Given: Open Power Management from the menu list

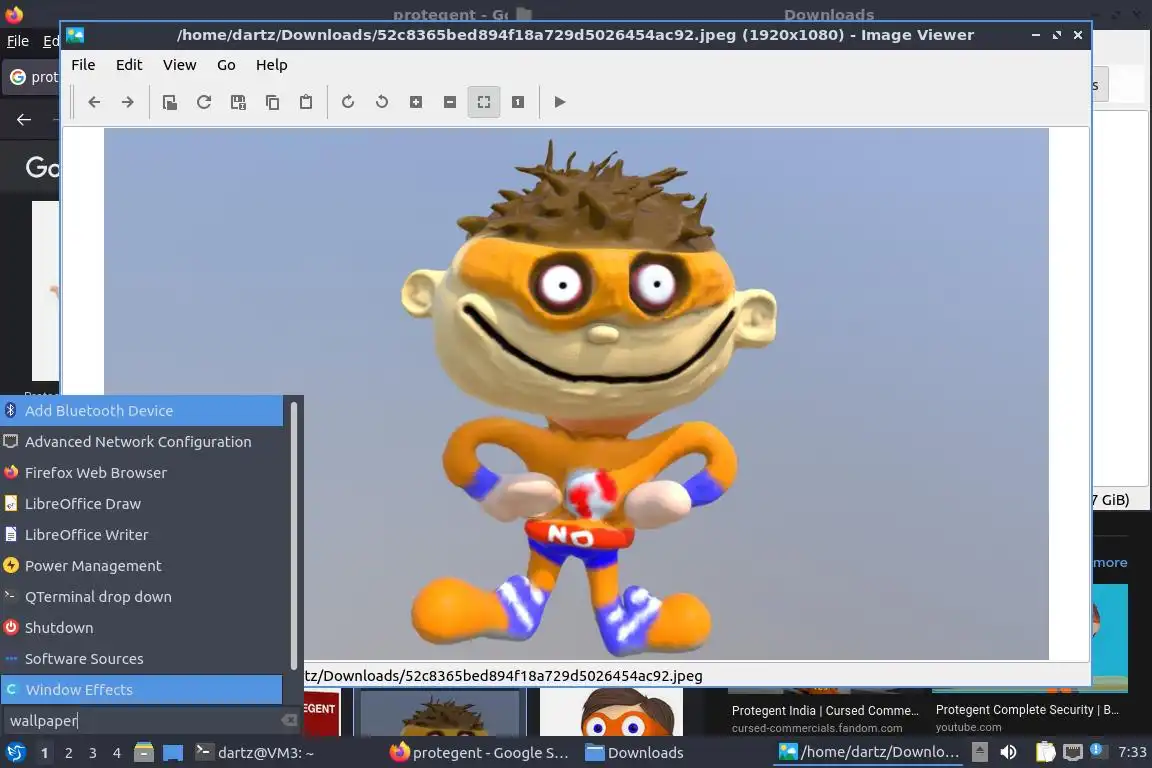Looking at the screenshot, I should coord(142,566).
